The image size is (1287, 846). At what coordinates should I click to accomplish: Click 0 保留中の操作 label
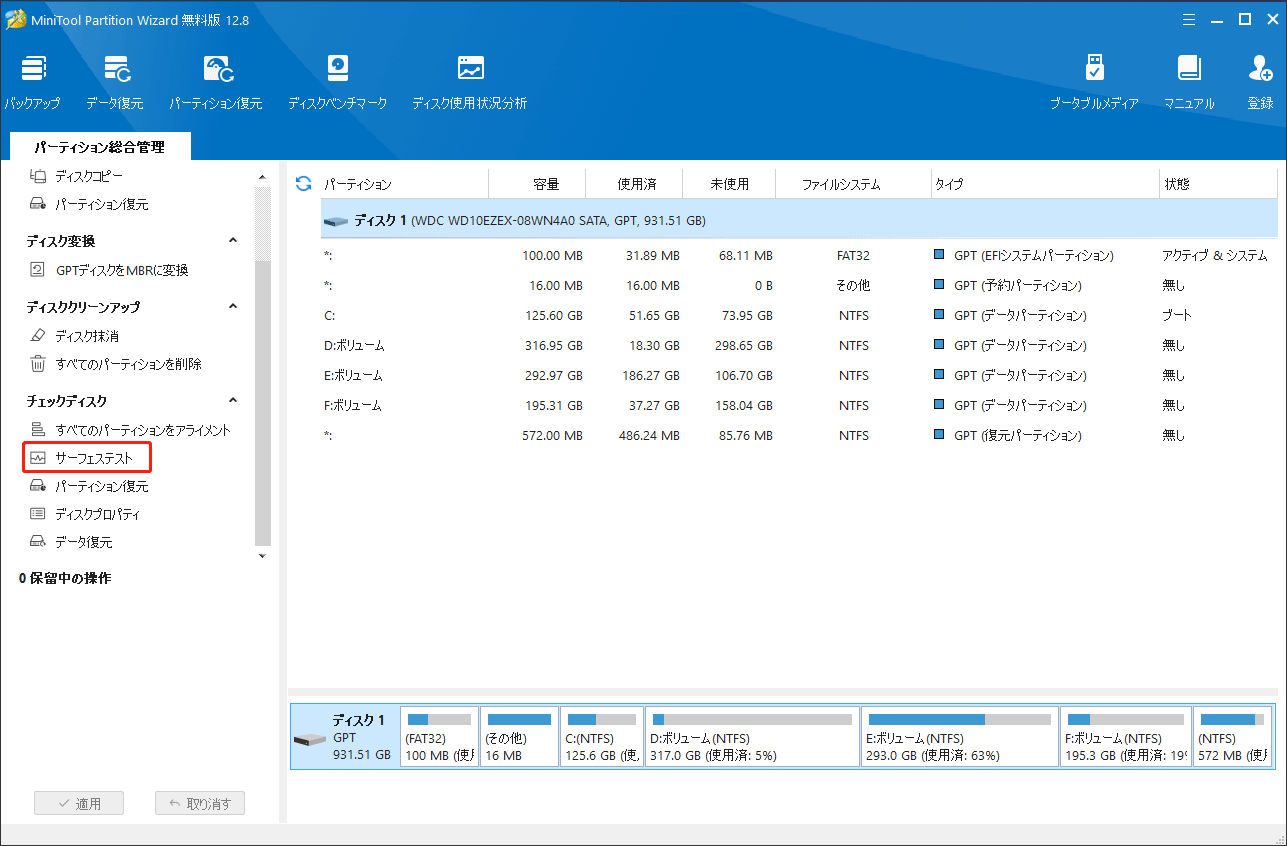tap(65, 578)
